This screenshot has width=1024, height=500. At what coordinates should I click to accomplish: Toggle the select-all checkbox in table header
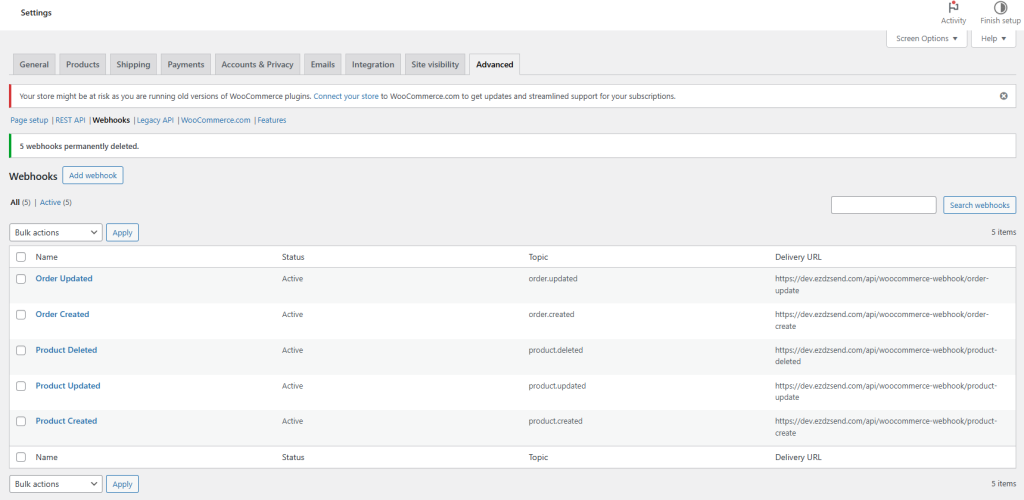pyautogui.click(x=21, y=257)
